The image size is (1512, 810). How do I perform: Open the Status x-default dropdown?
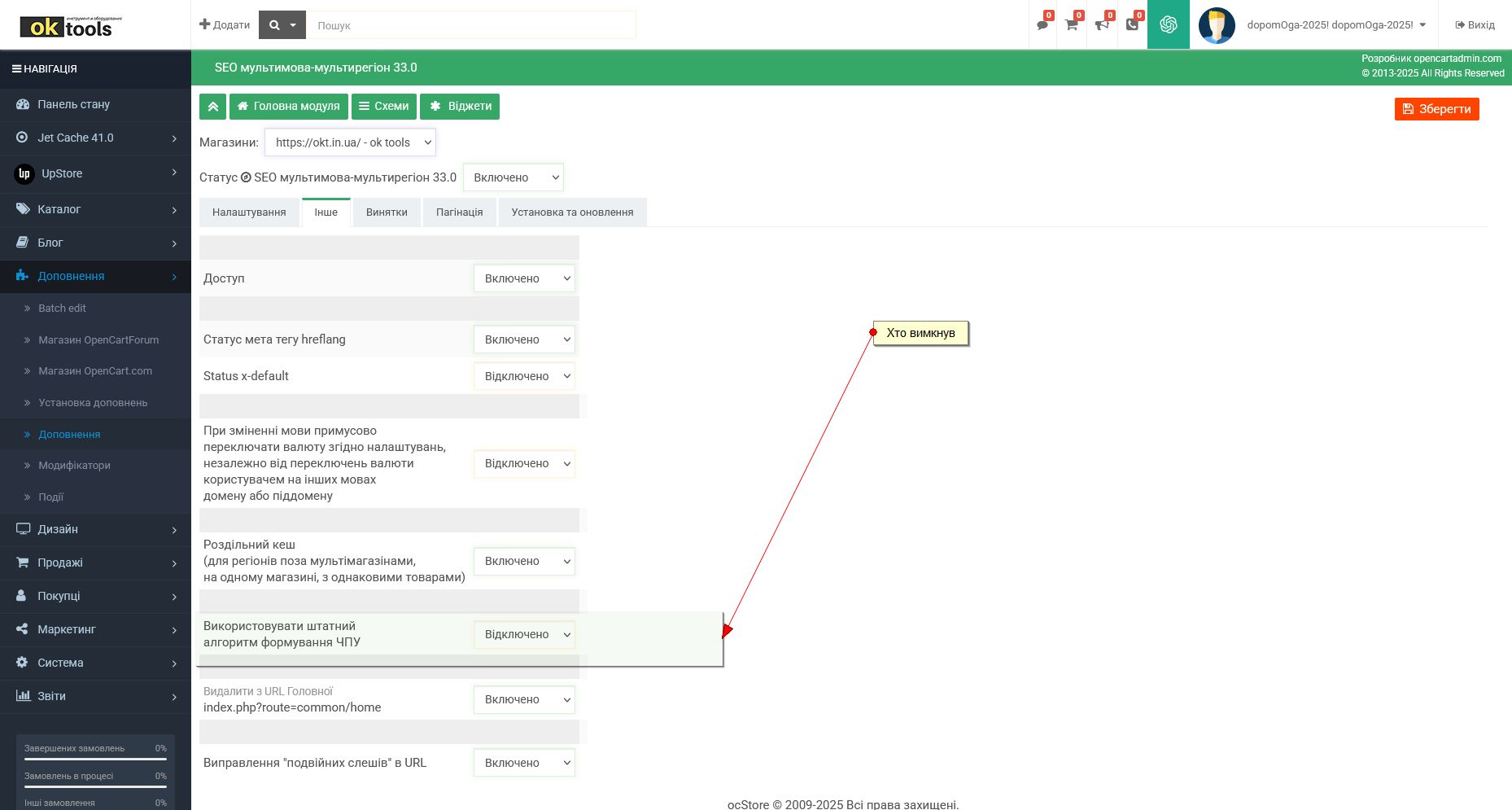[x=524, y=376]
